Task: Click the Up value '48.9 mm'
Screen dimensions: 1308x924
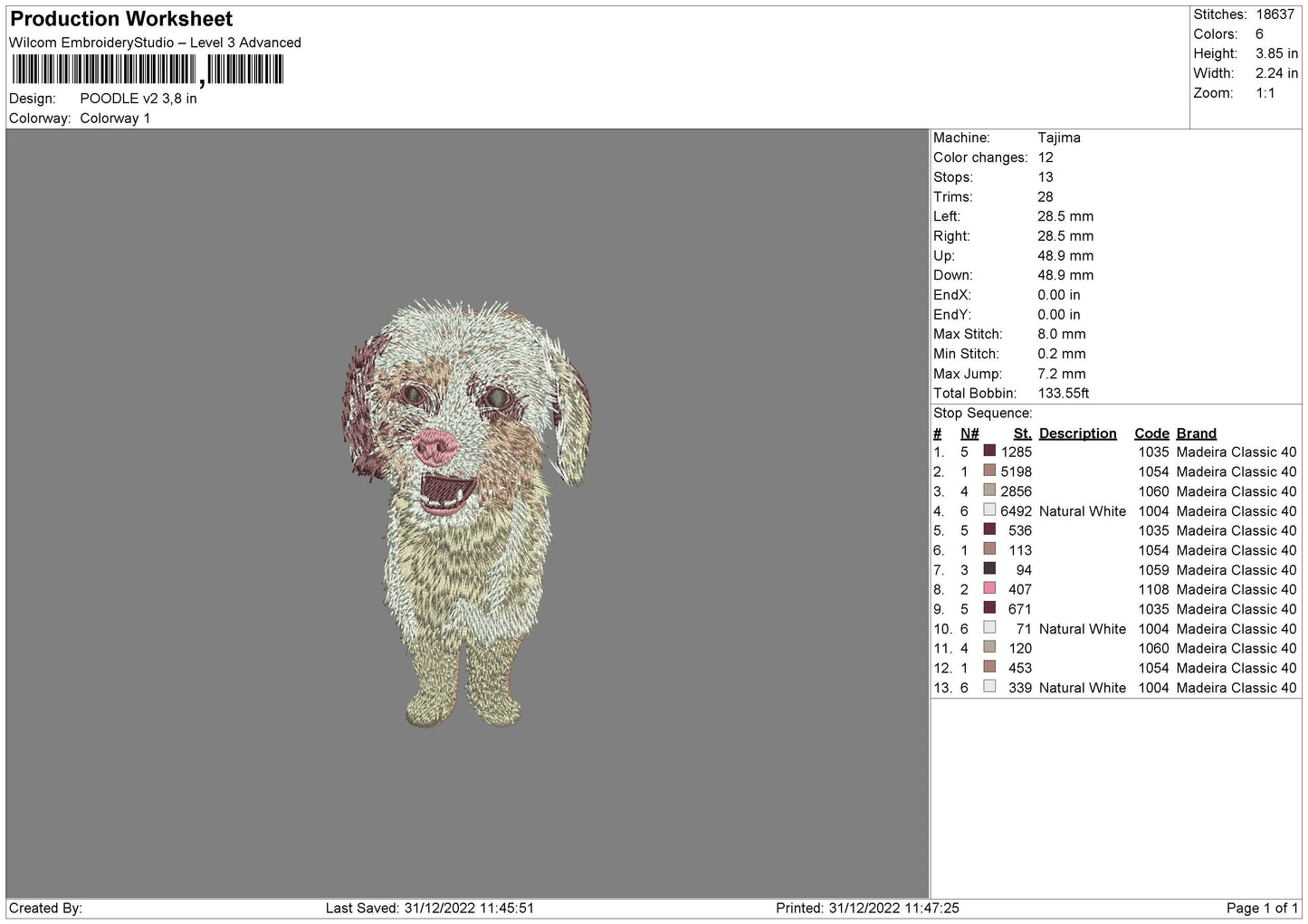Action: [x=1065, y=256]
